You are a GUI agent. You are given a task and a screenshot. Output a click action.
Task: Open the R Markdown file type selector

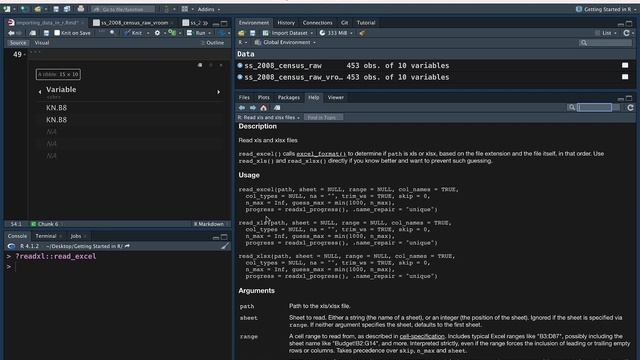point(209,224)
